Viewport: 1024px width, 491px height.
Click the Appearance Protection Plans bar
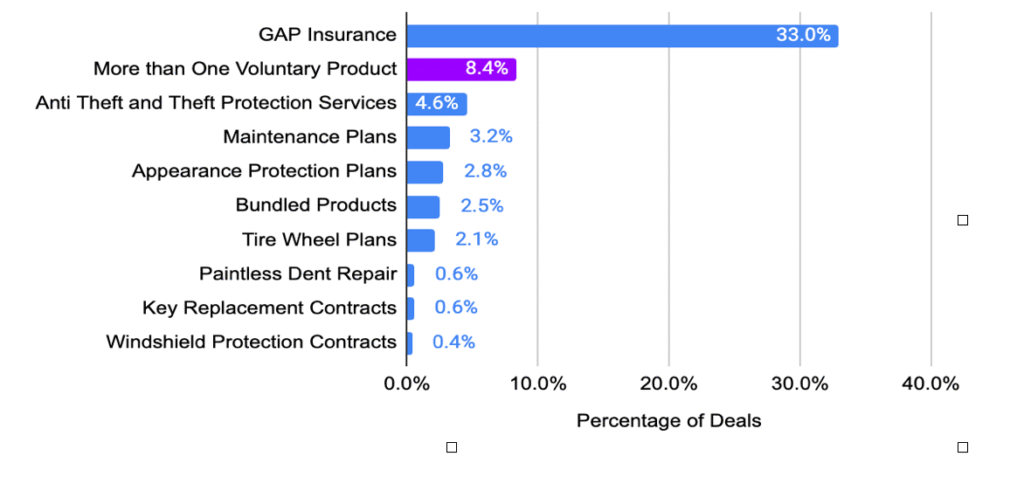point(425,171)
